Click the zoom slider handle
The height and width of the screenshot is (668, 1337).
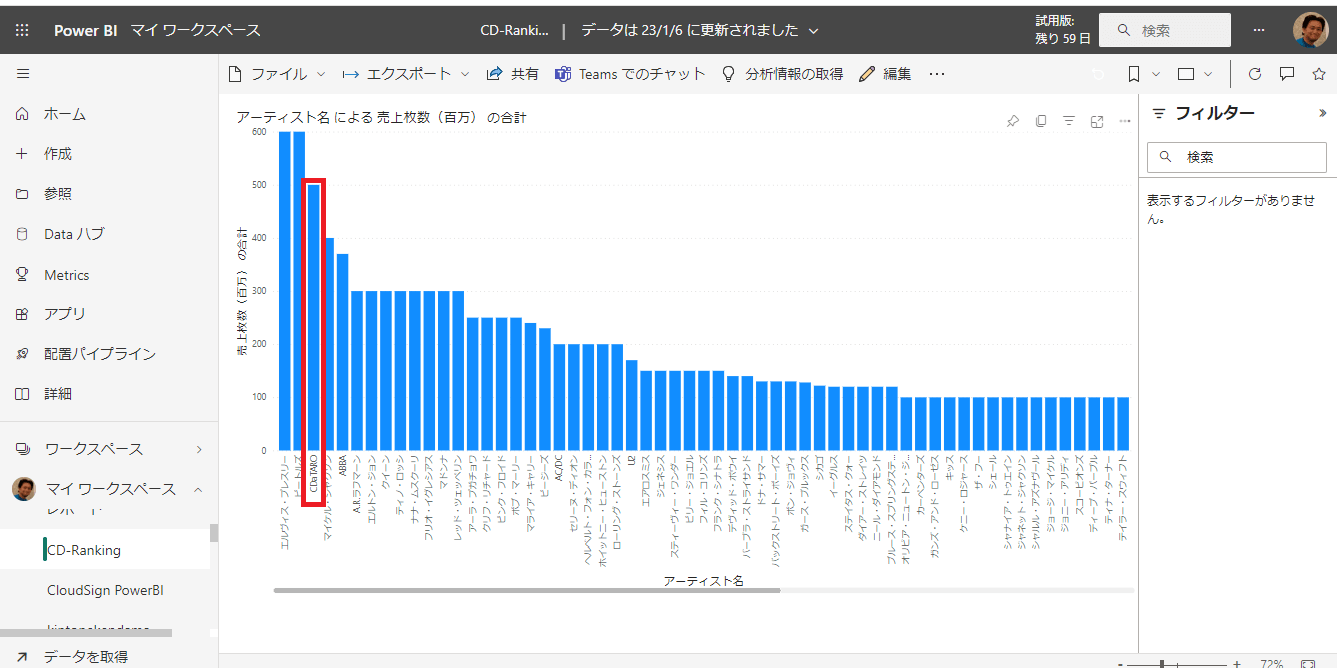point(1161,664)
